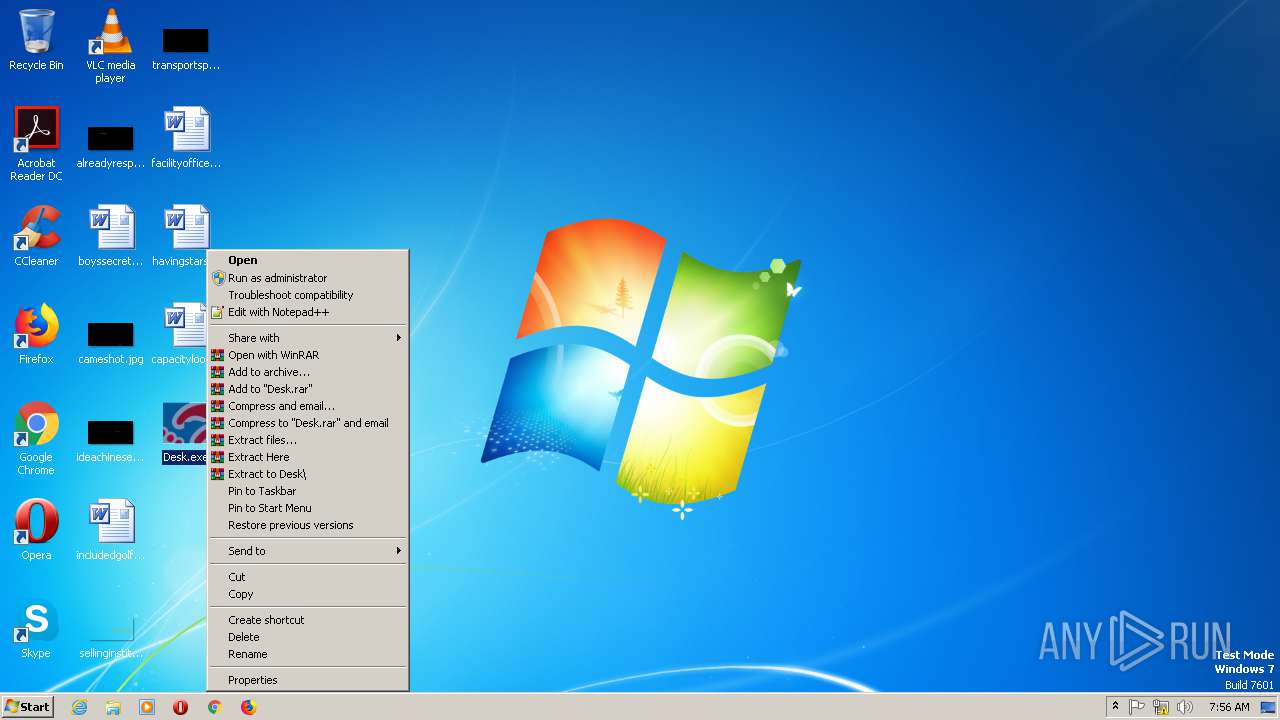1280x720 pixels.
Task: Launch Opera from the taskbar
Action: pyautogui.click(x=180, y=707)
